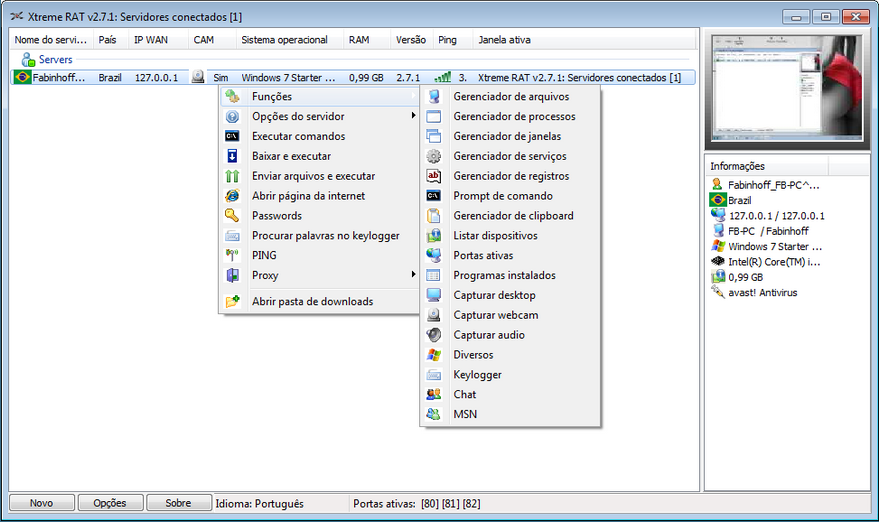Click the Gerenciador de registros icon
Image resolution: width=879 pixels, height=522 pixels.
434,176
